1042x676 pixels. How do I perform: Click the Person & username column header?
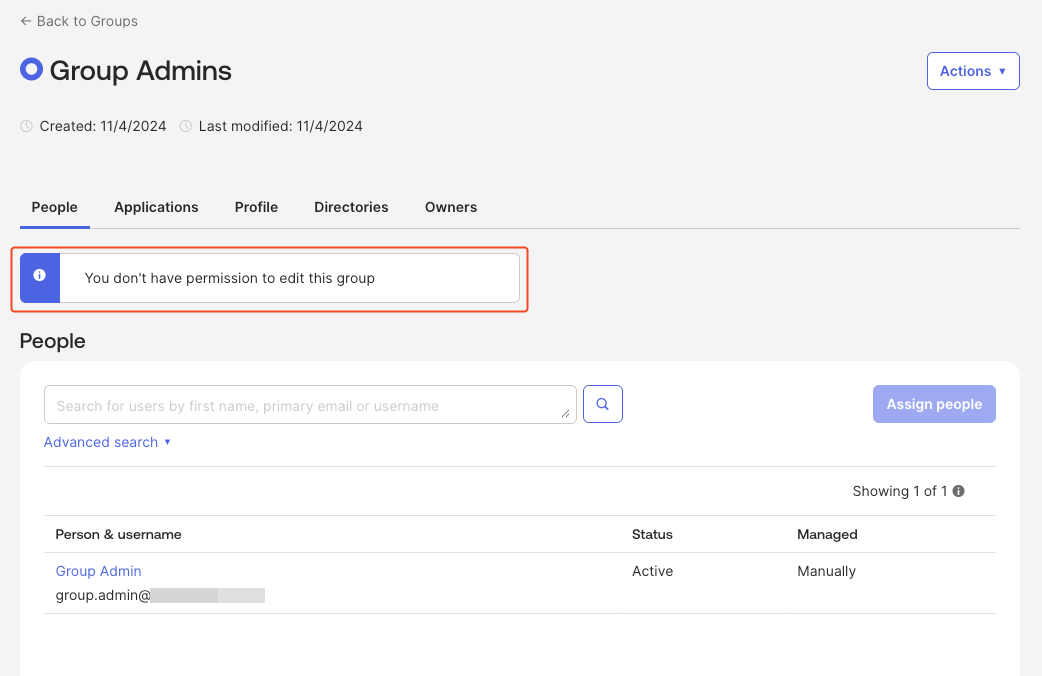[x=118, y=534]
